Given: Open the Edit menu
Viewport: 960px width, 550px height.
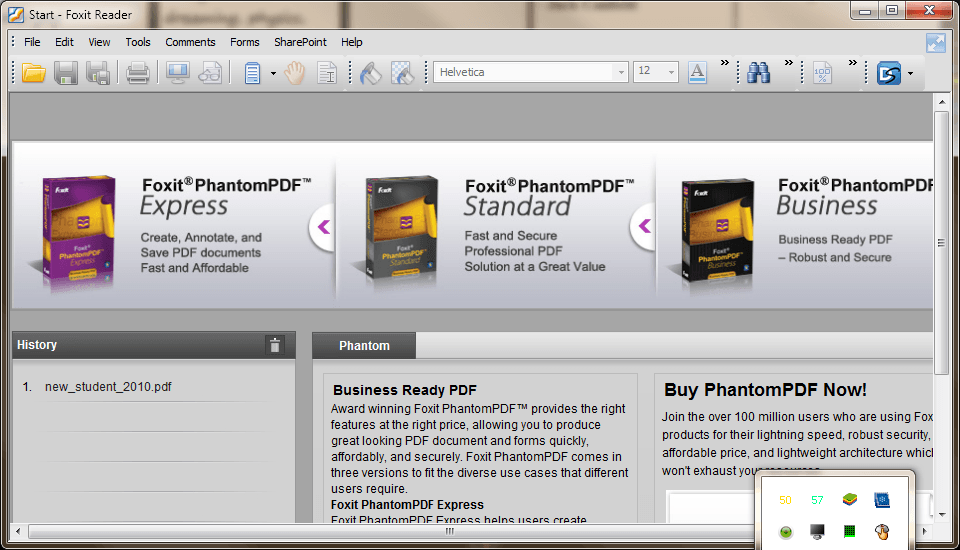Looking at the screenshot, I should 64,42.
